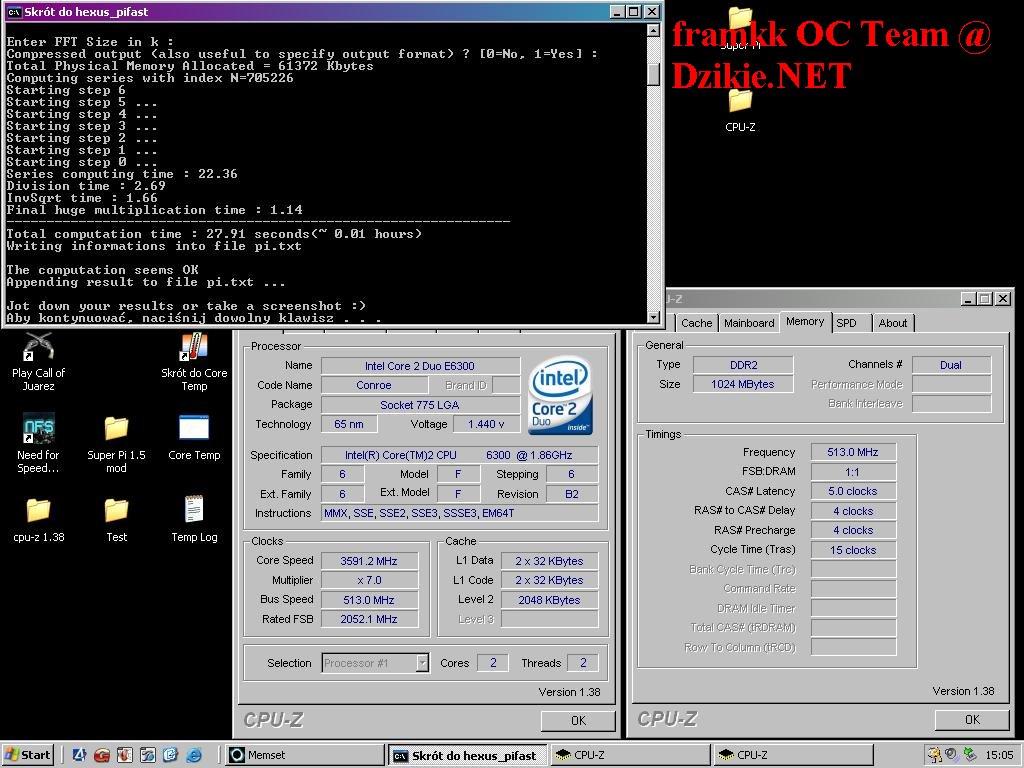Screen dimensions: 1024x768
Task: Click the Total computation time line
Action: tap(214, 234)
